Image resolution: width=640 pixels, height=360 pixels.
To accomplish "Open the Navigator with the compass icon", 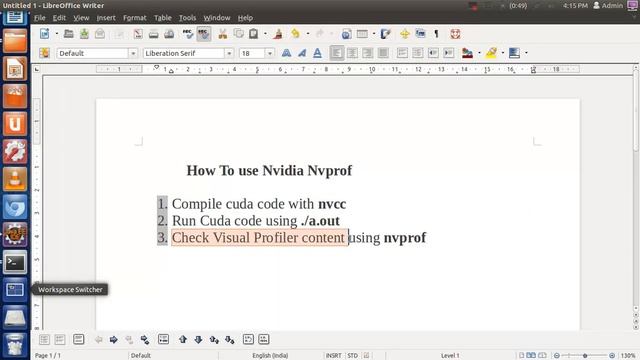I will tap(404, 34).
